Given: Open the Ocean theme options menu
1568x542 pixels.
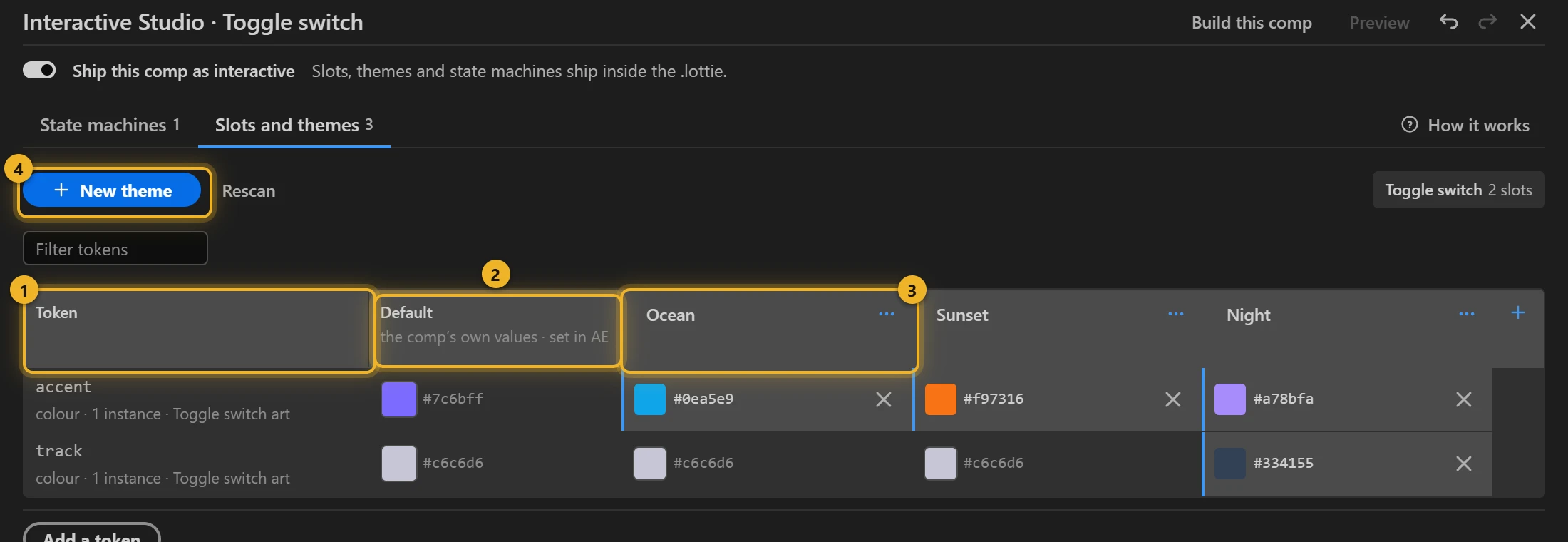Looking at the screenshot, I should [x=886, y=314].
